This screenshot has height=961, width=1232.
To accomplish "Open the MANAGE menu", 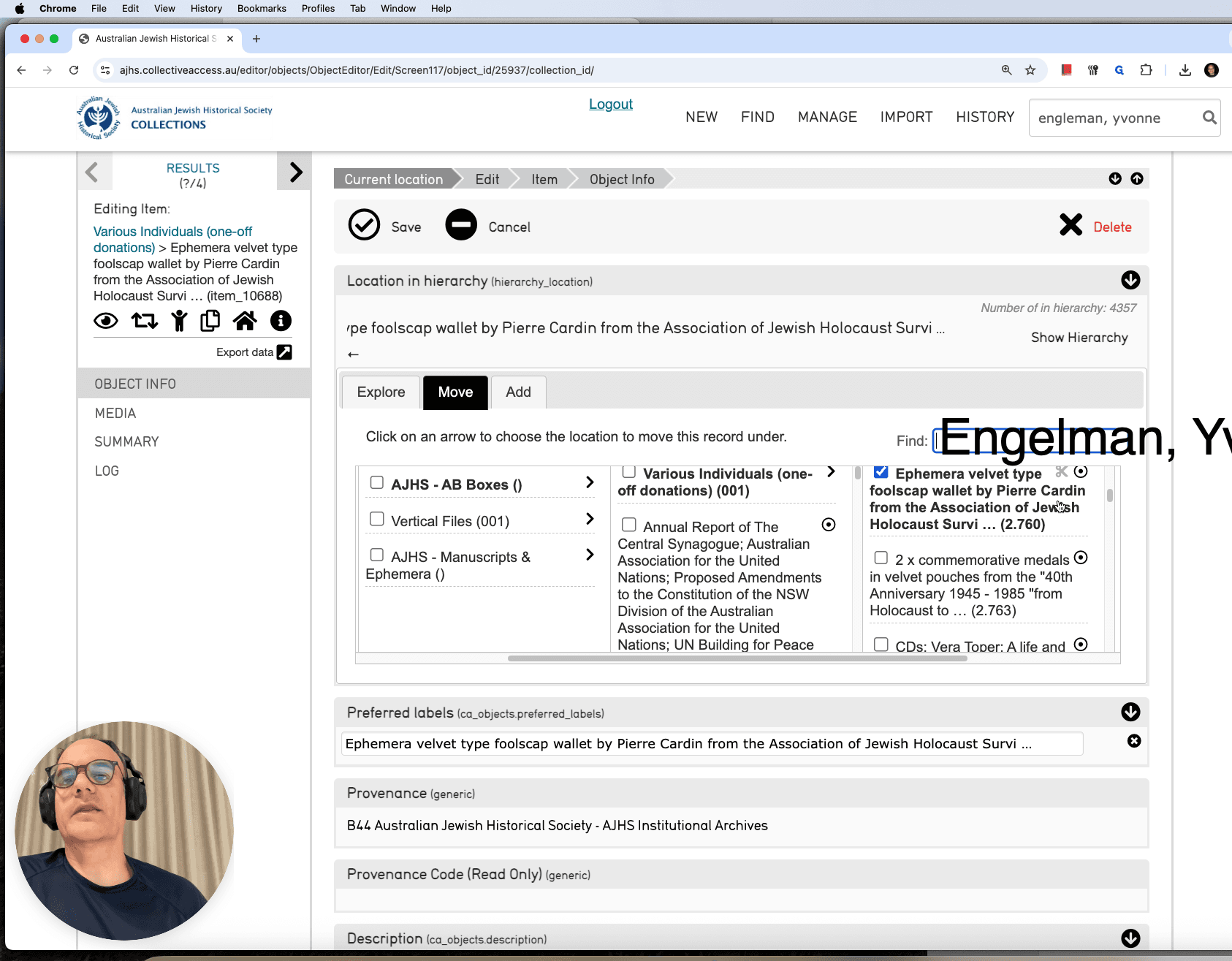I will 827,117.
